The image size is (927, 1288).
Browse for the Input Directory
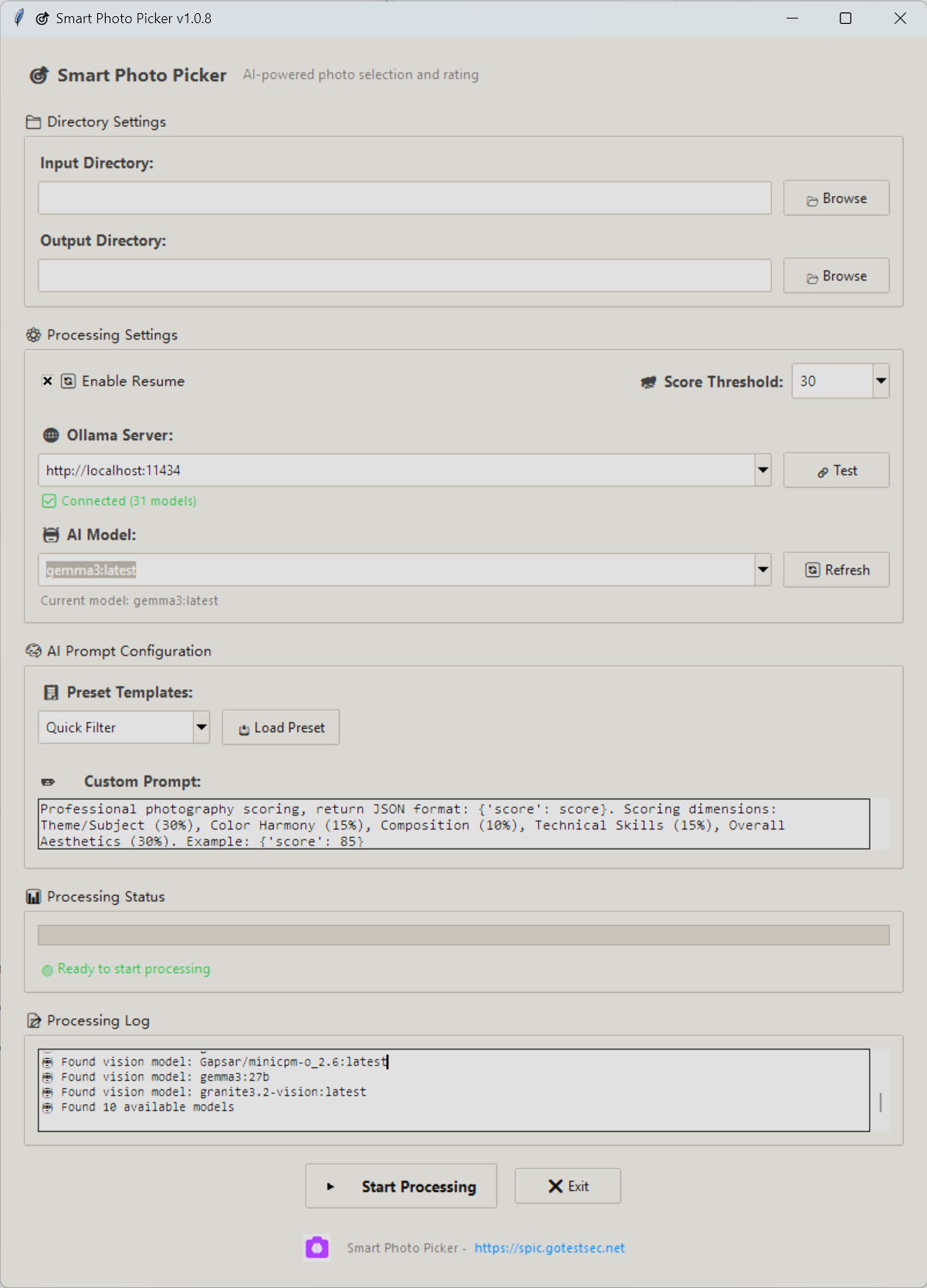[837, 198]
